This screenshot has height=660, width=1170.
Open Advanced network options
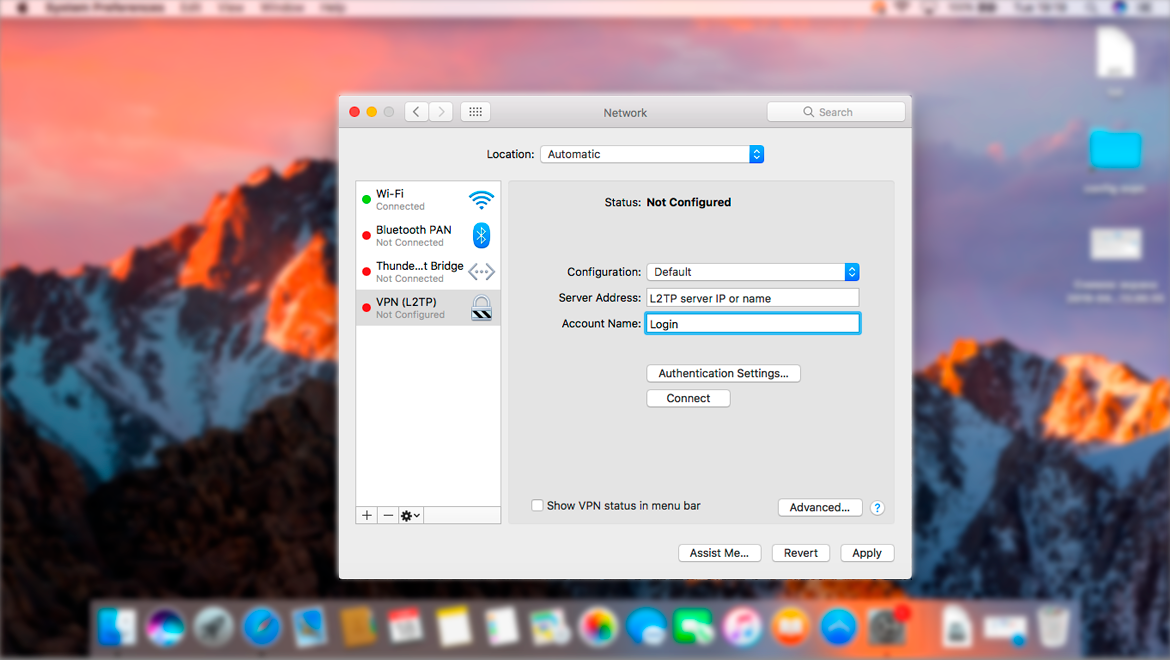pos(820,507)
